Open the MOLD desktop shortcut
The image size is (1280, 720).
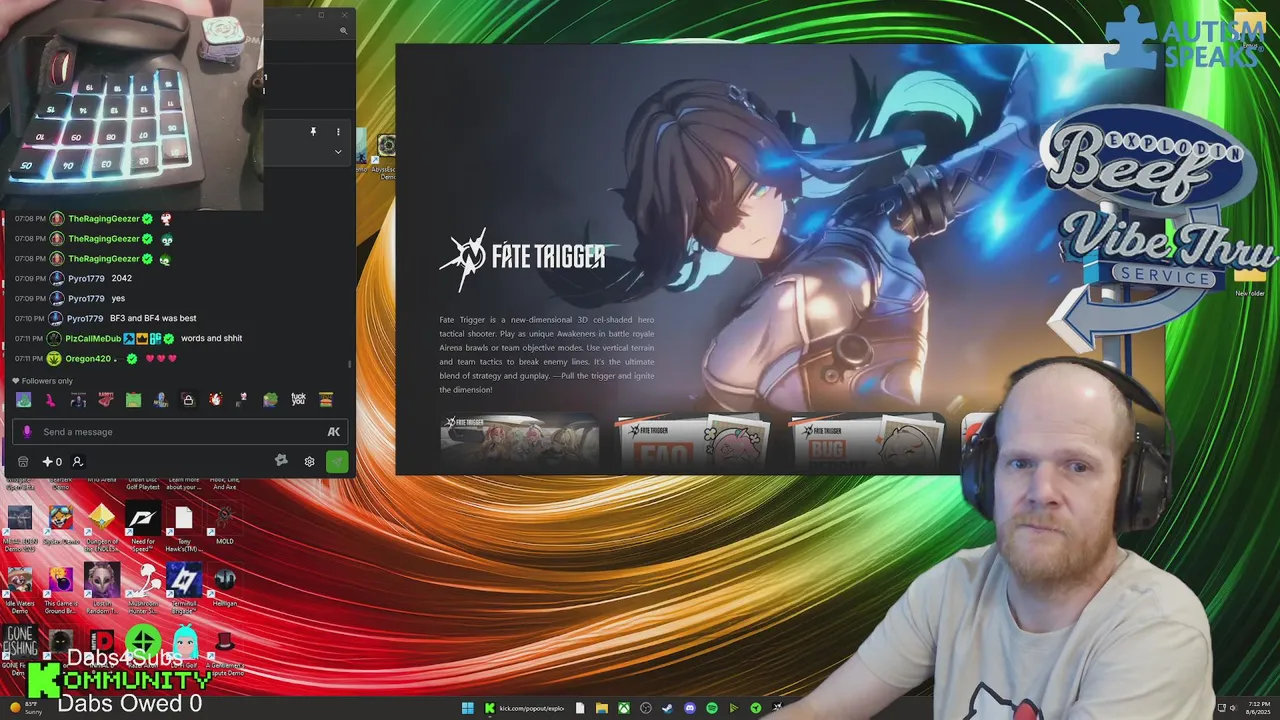coord(224,526)
